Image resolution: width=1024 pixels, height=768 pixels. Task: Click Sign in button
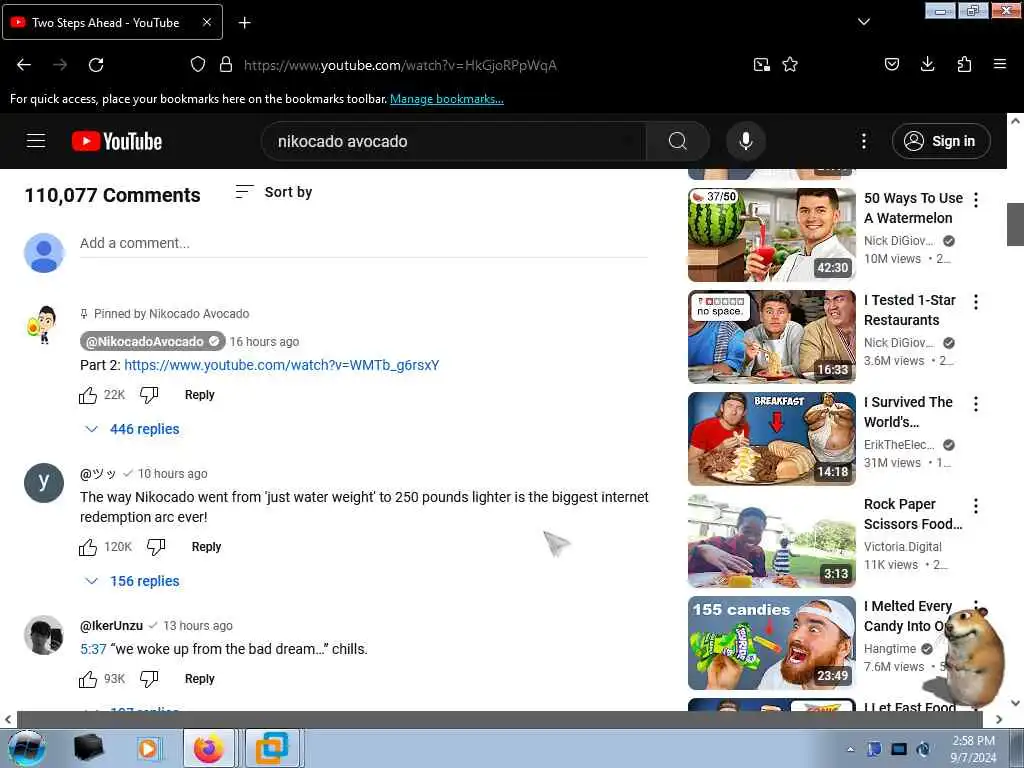941,141
